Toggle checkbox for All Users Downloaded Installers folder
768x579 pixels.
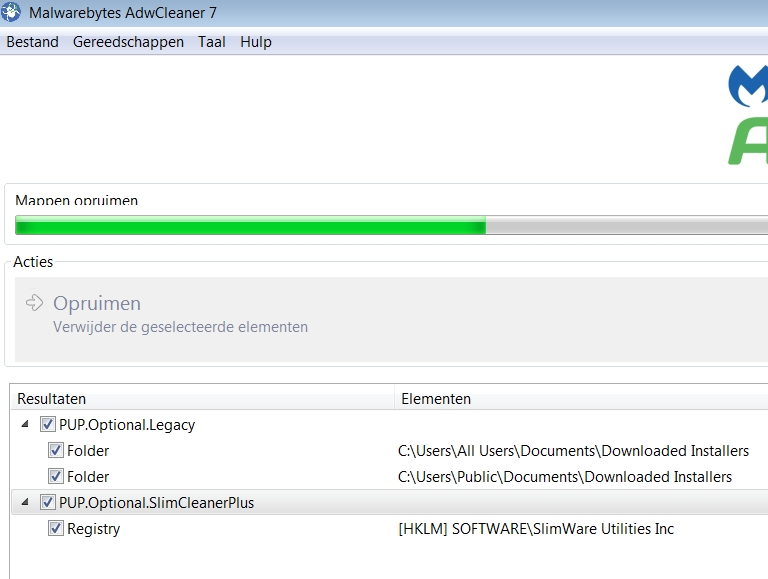coord(56,450)
